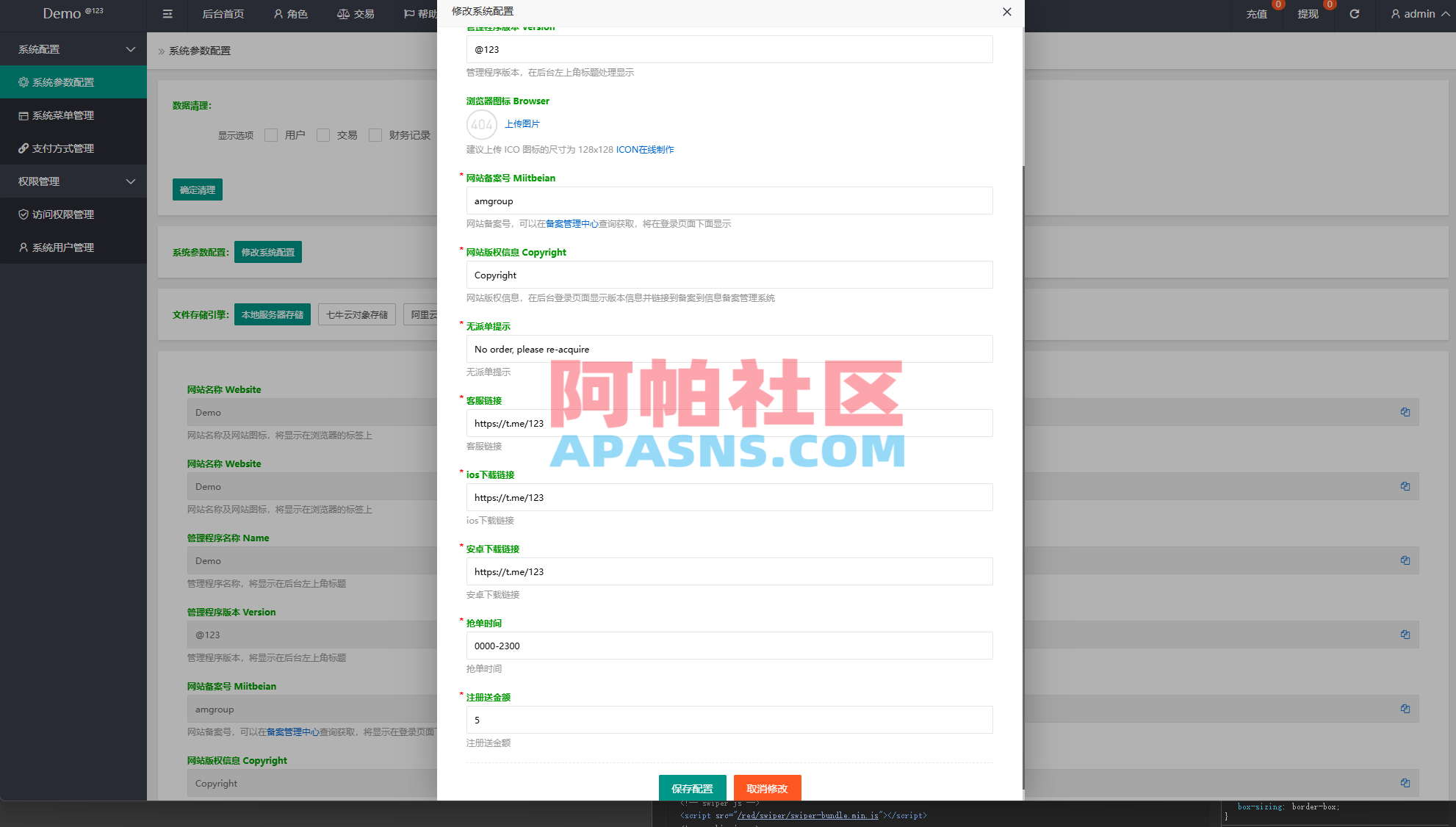Open the admin account dropdown

[x=1418, y=14]
